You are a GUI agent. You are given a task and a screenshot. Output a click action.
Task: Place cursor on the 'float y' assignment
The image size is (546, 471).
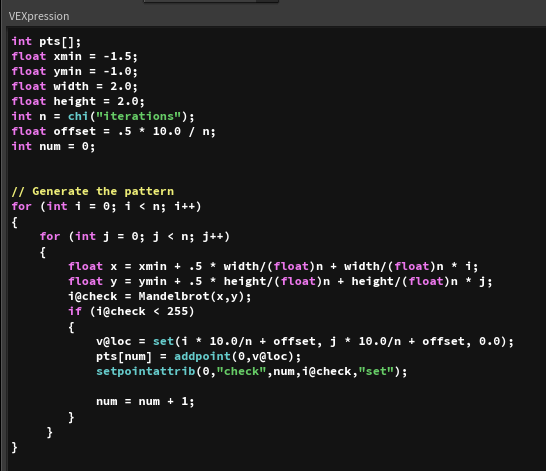tap(280, 281)
